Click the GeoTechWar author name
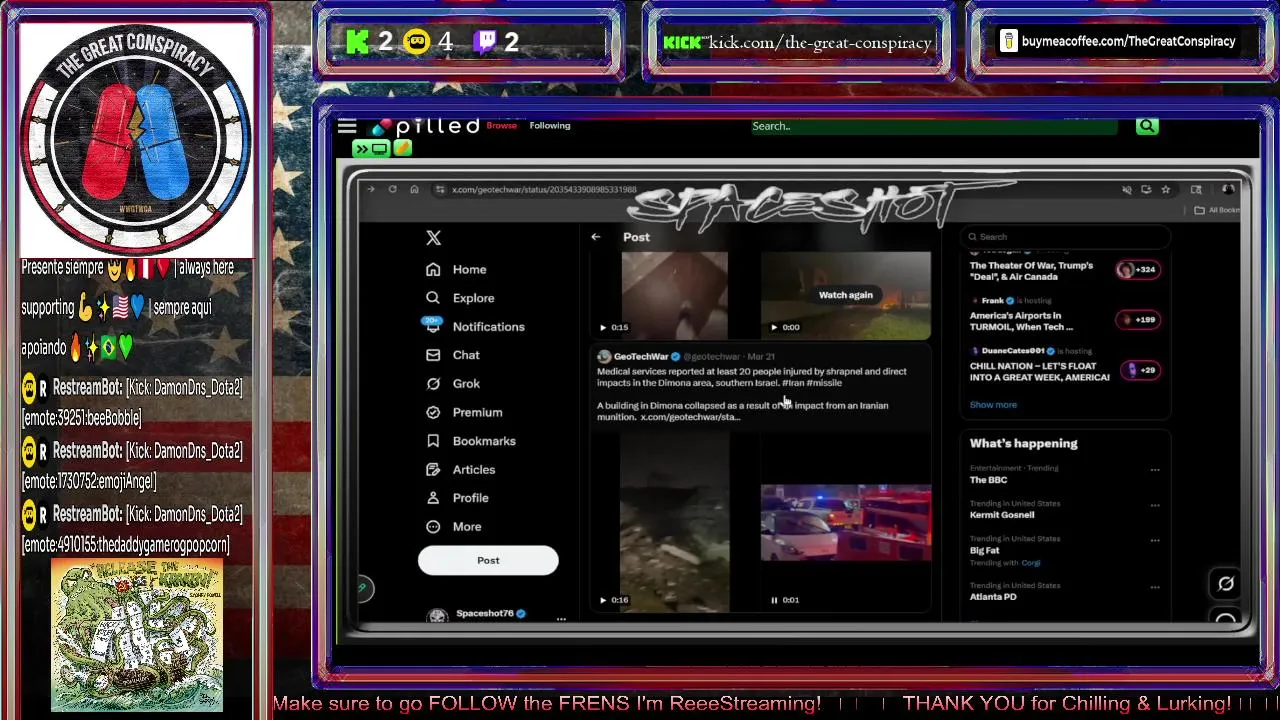 (x=641, y=357)
